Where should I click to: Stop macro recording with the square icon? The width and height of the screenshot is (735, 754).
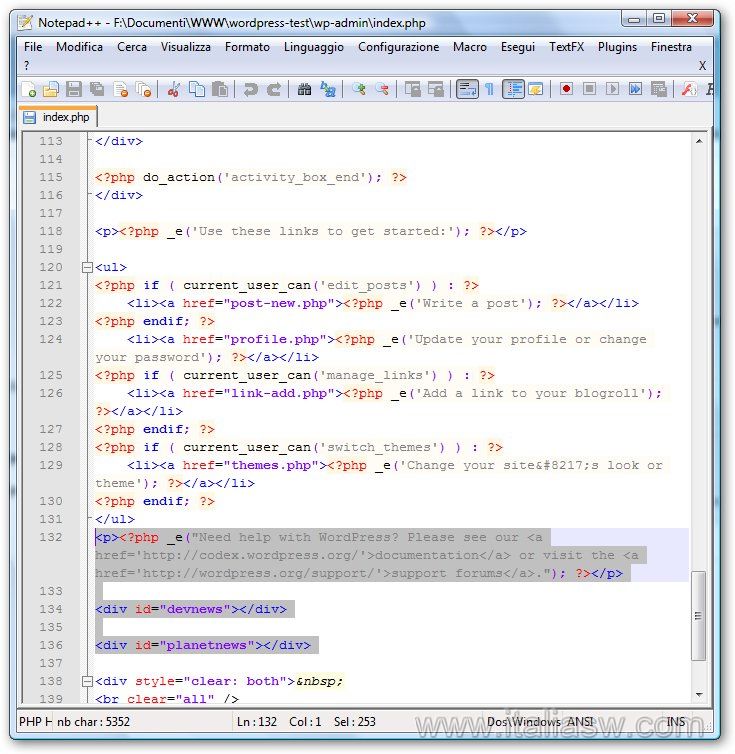[589, 89]
